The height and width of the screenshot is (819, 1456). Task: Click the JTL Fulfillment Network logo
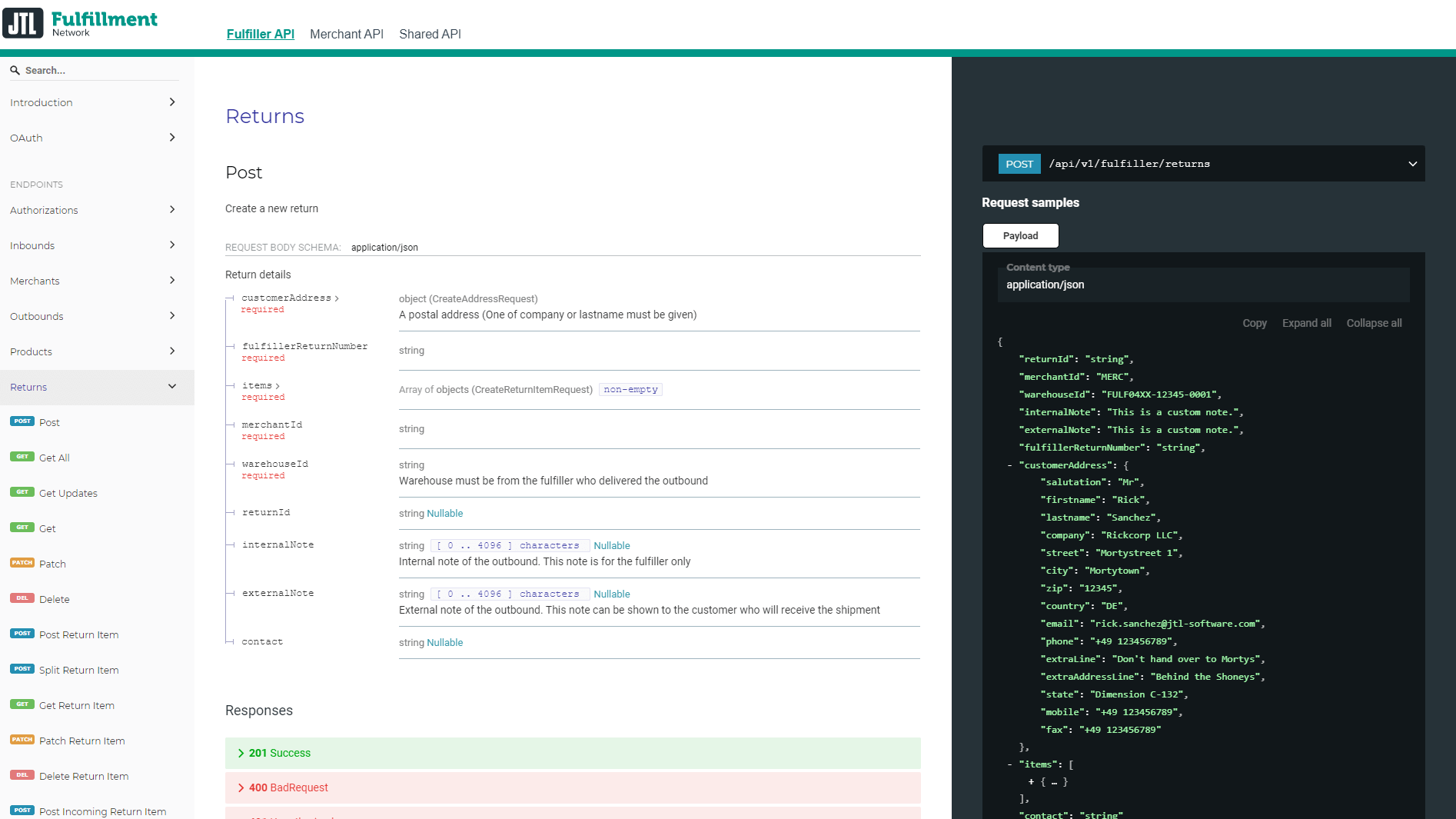[x=80, y=23]
